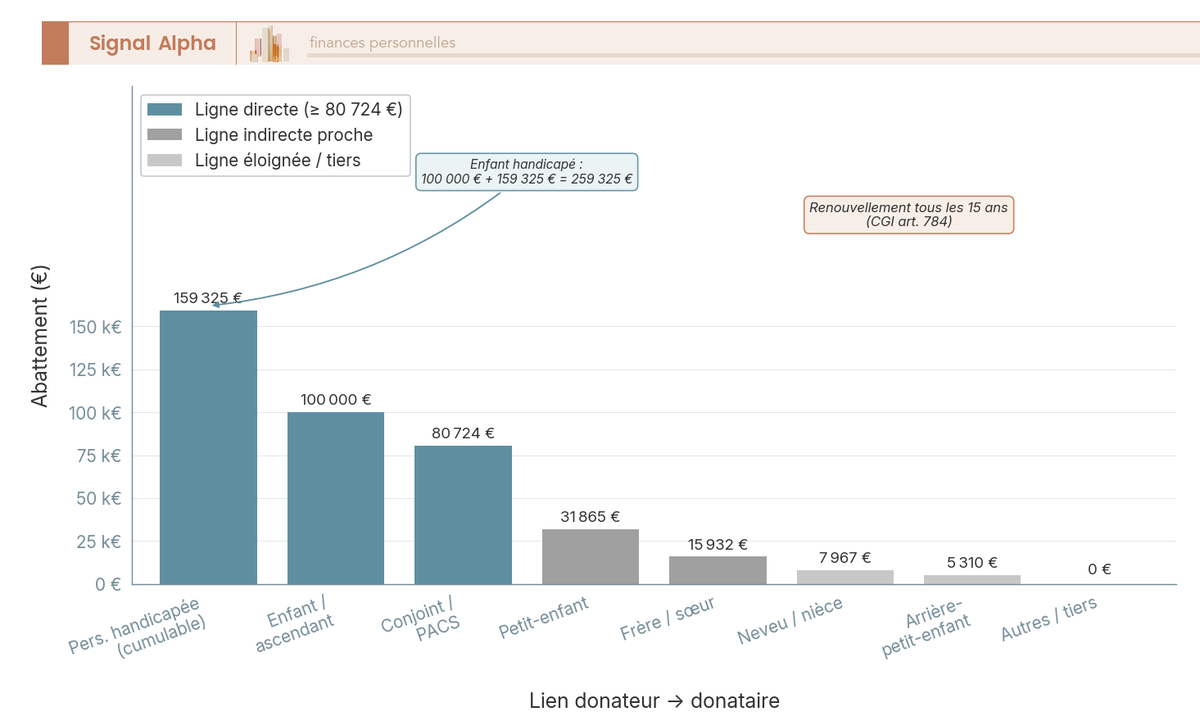Select the 'Ligne indirecte proche' legend swatch
The image size is (1200, 721).
pos(165,135)
